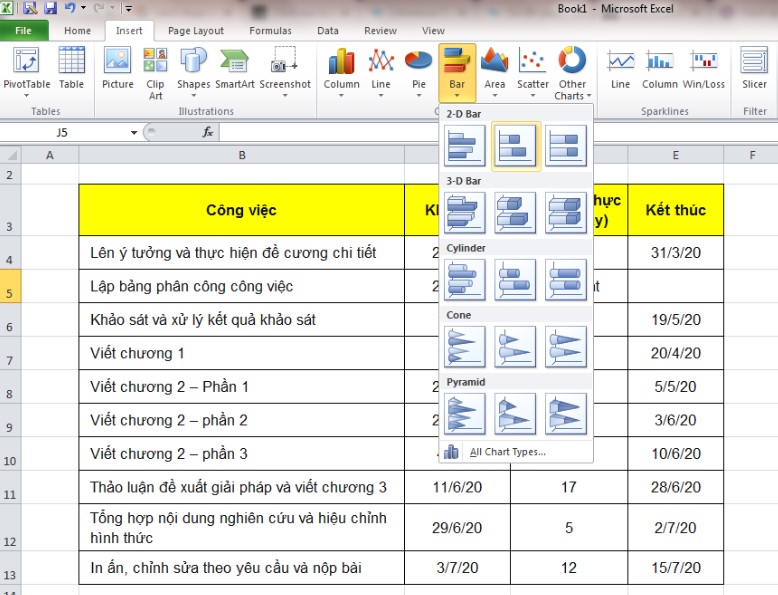This screenshot has width=778, height=595.
Task: Open the Clip Art pane
Action: click(x=155, y=73)
